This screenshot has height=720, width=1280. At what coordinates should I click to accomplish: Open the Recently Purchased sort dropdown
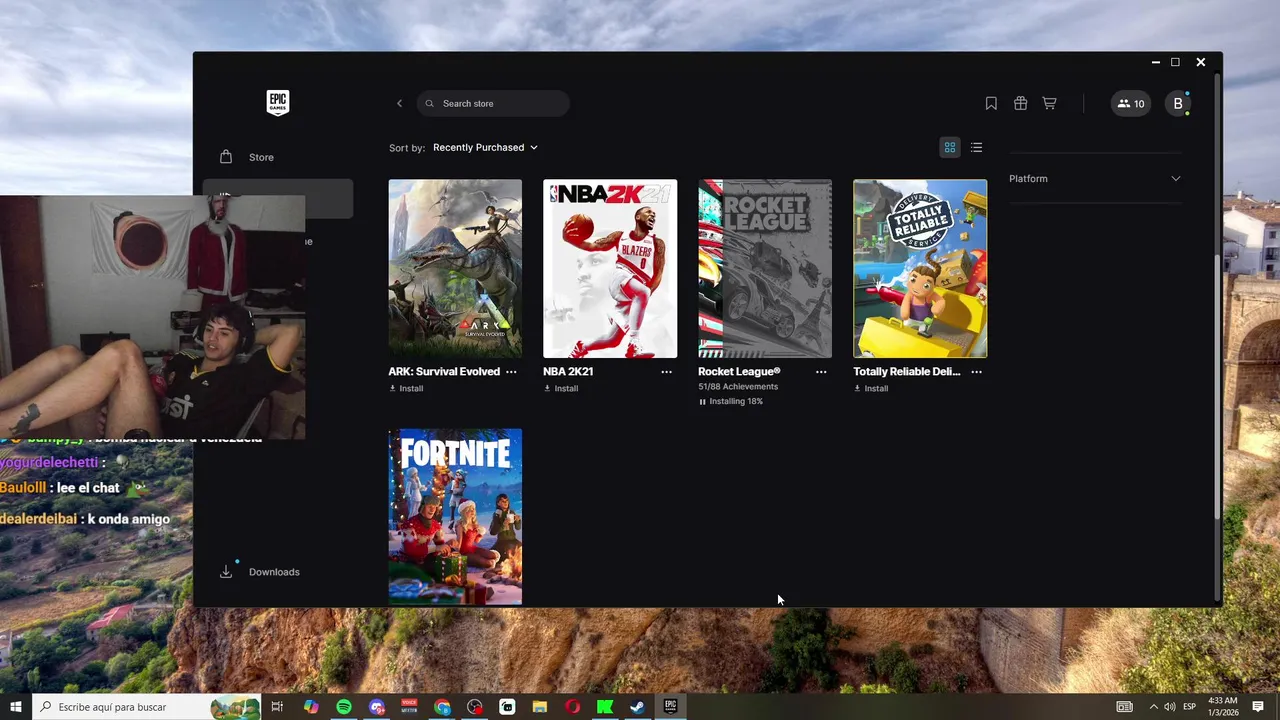pos(485,147)
